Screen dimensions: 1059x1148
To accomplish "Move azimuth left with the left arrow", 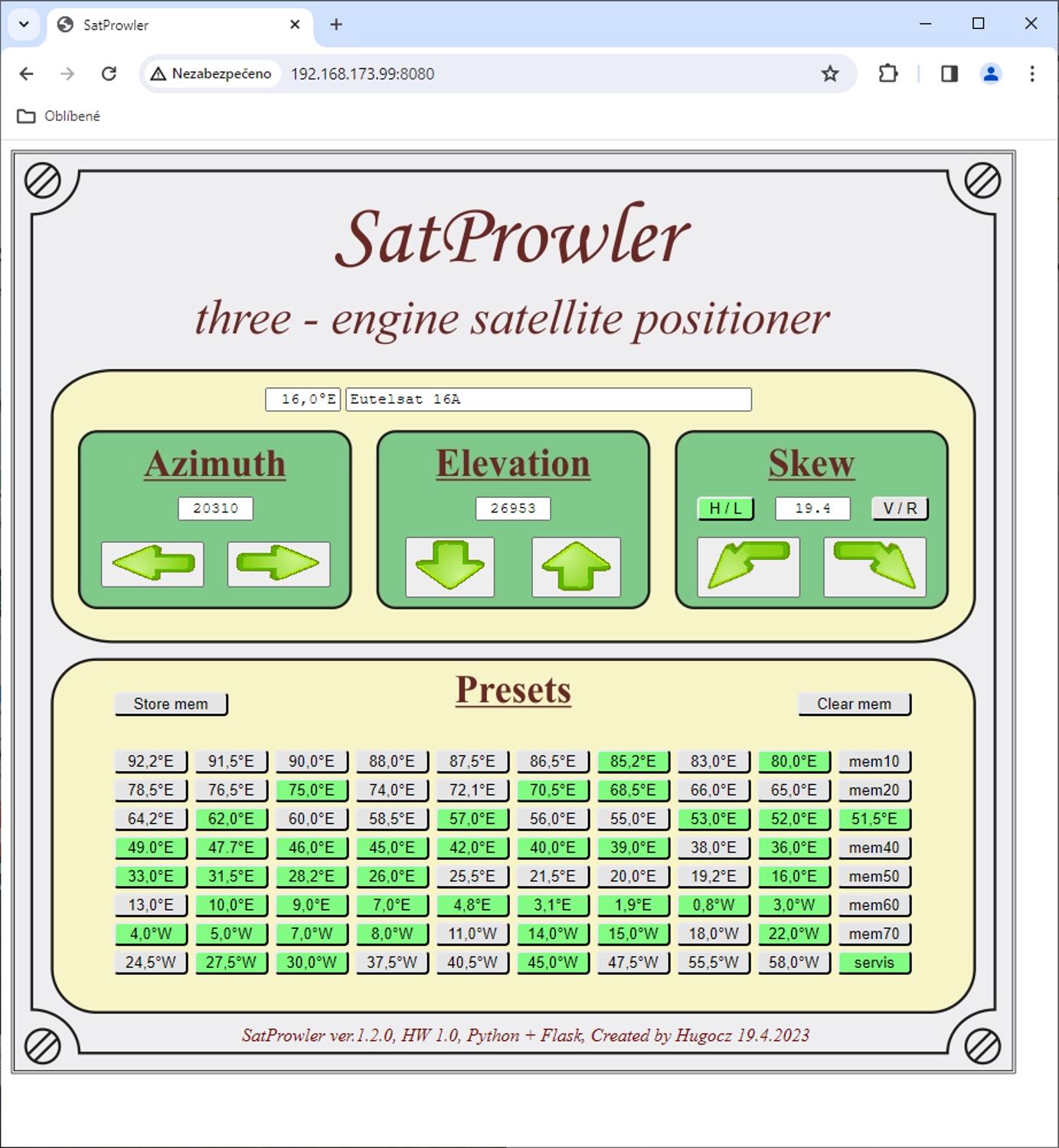I will point(152,564).
